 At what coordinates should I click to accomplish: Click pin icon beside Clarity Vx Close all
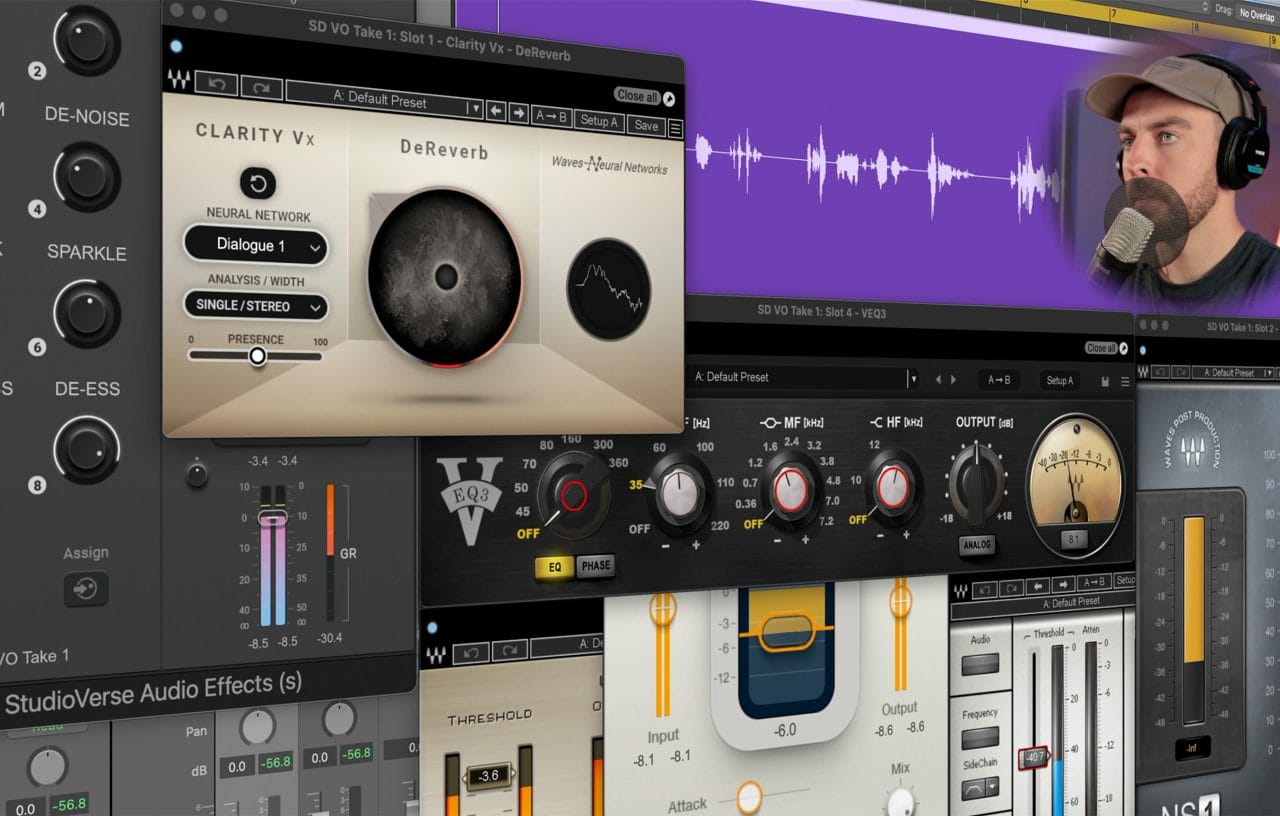tap(668, 98)
